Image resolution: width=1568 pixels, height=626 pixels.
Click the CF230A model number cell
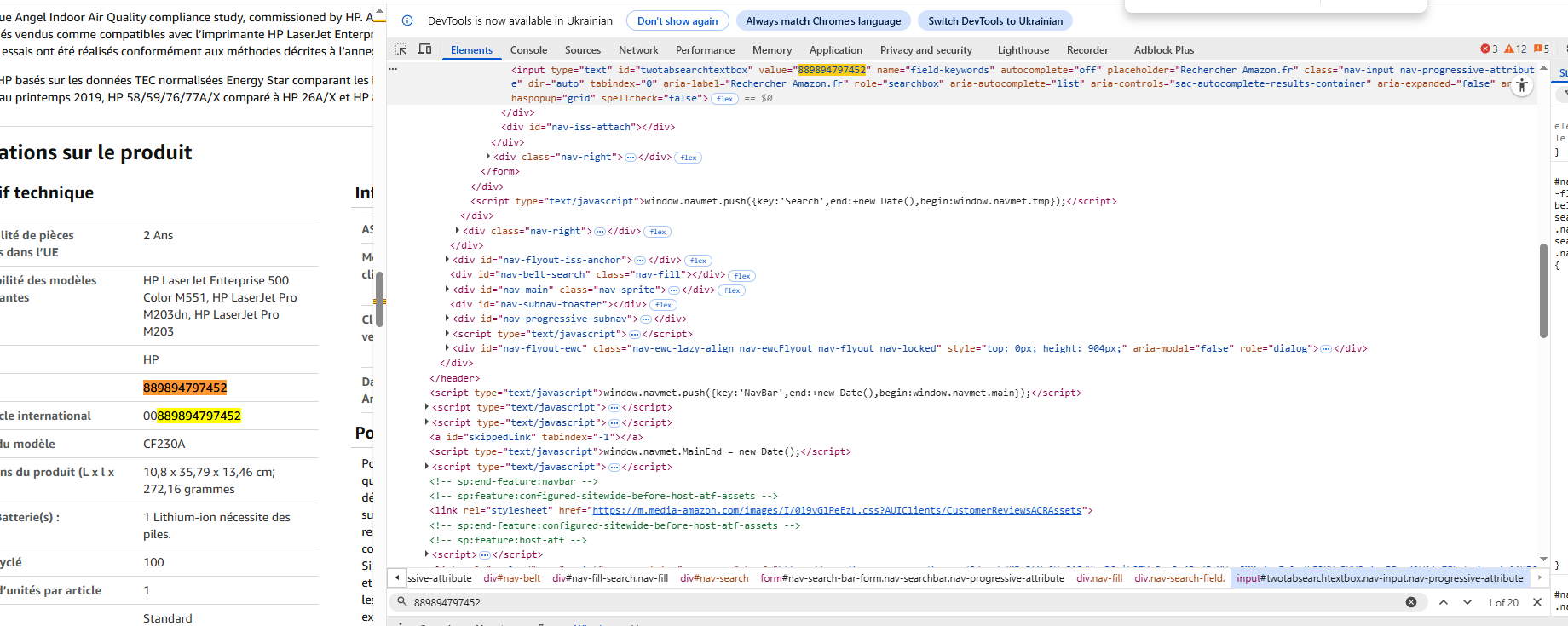(x=164, y=444)
